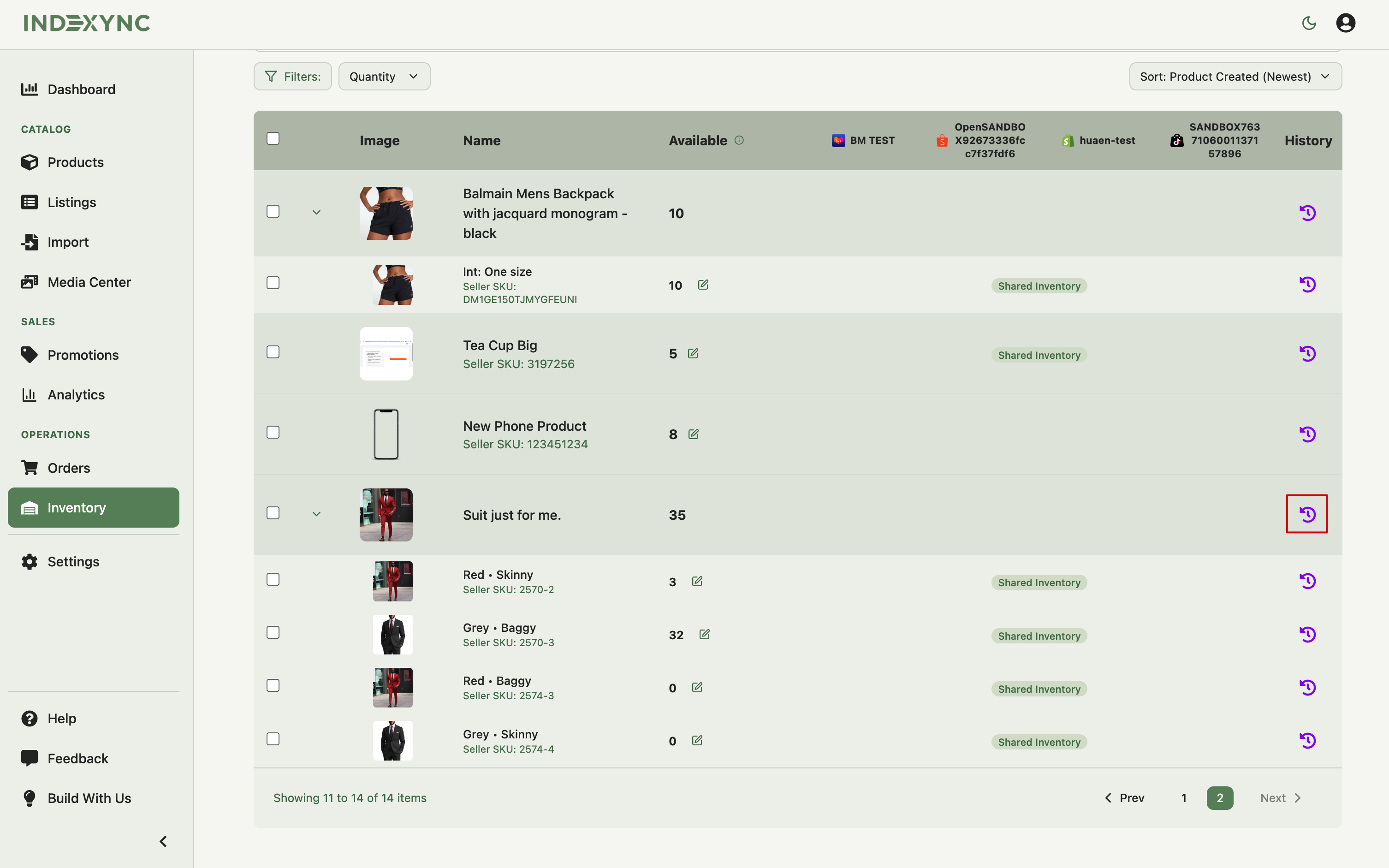Click the Indexync logo

pyautogui.click(x=87, y=23)
